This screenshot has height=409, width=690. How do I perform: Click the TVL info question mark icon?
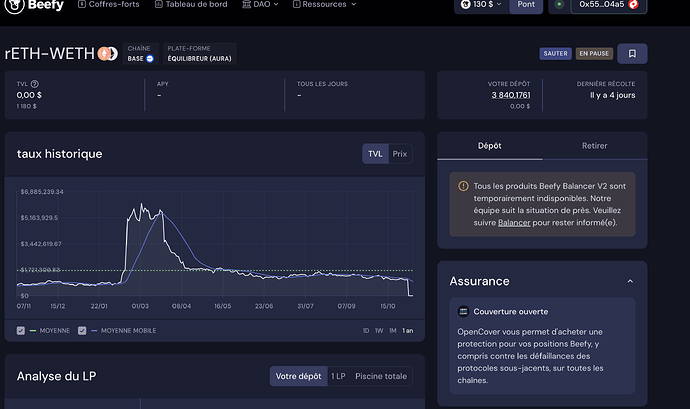click(35, 84)
